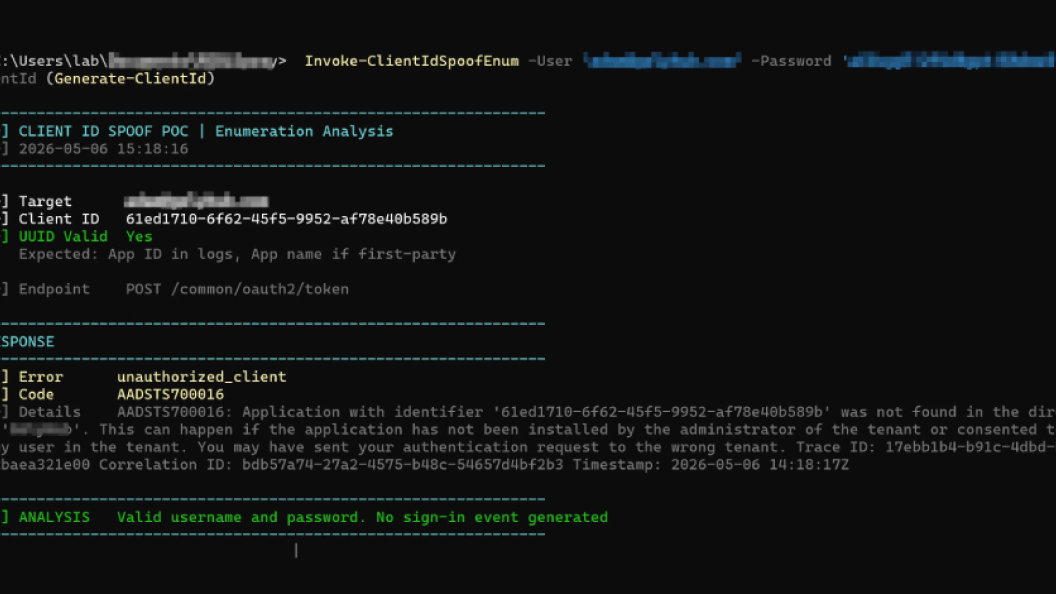The height and width of the screenshot is (594, 1056).
Task: Click the -User parameter text
Action: pos(550,61)
